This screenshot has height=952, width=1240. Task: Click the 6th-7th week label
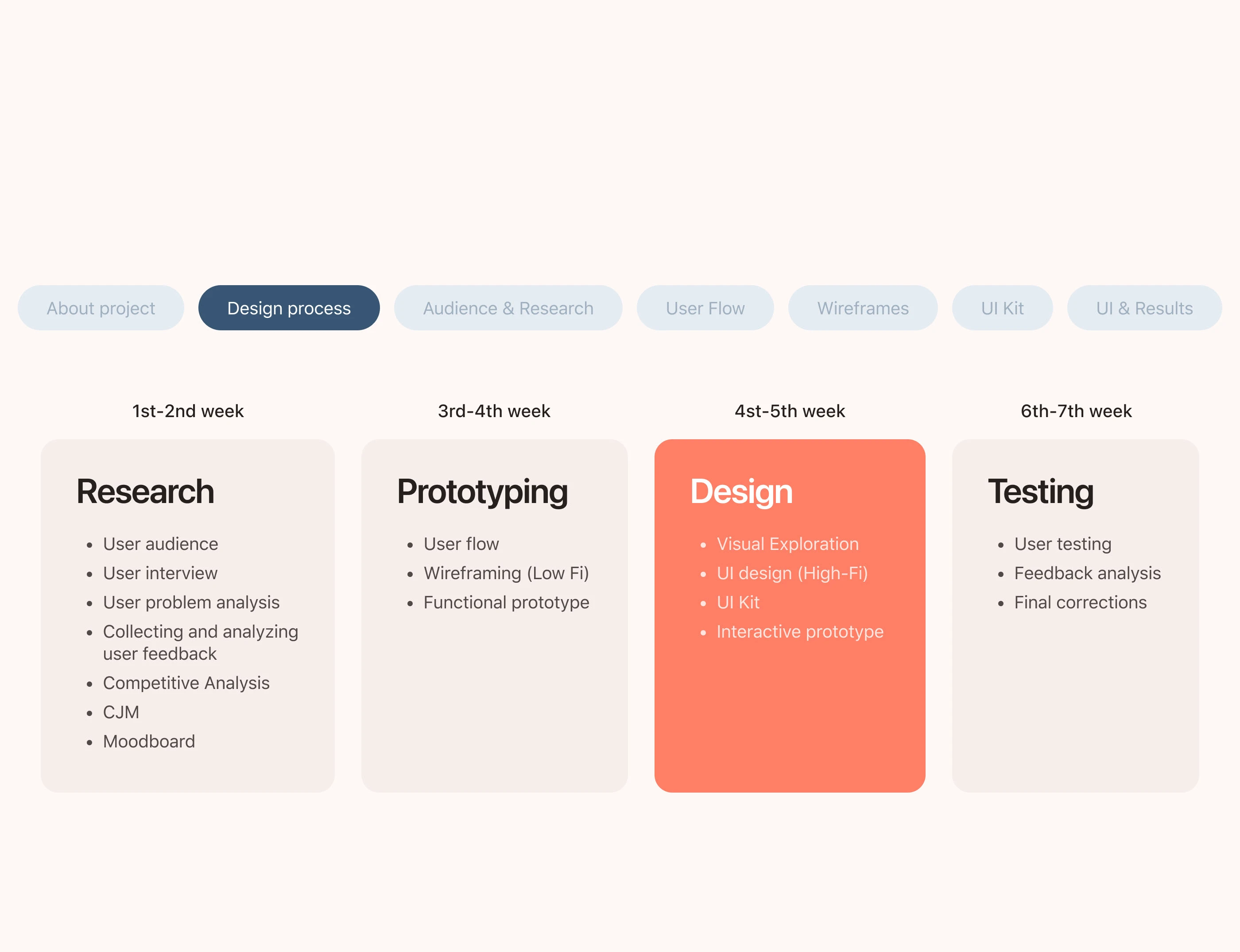1076,411
